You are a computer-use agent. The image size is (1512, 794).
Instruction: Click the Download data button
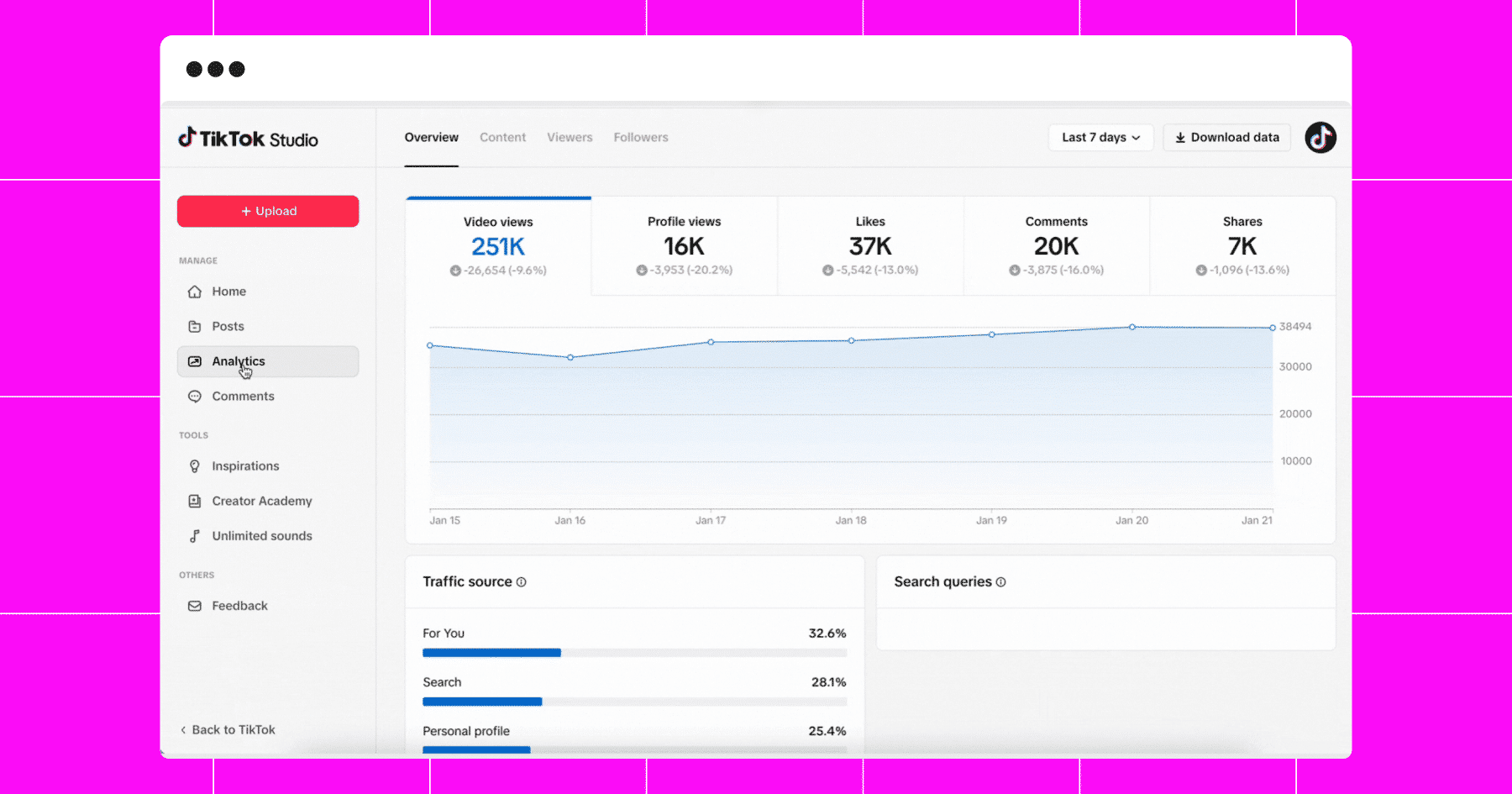pyautogui.click(x=1226, y=137)
